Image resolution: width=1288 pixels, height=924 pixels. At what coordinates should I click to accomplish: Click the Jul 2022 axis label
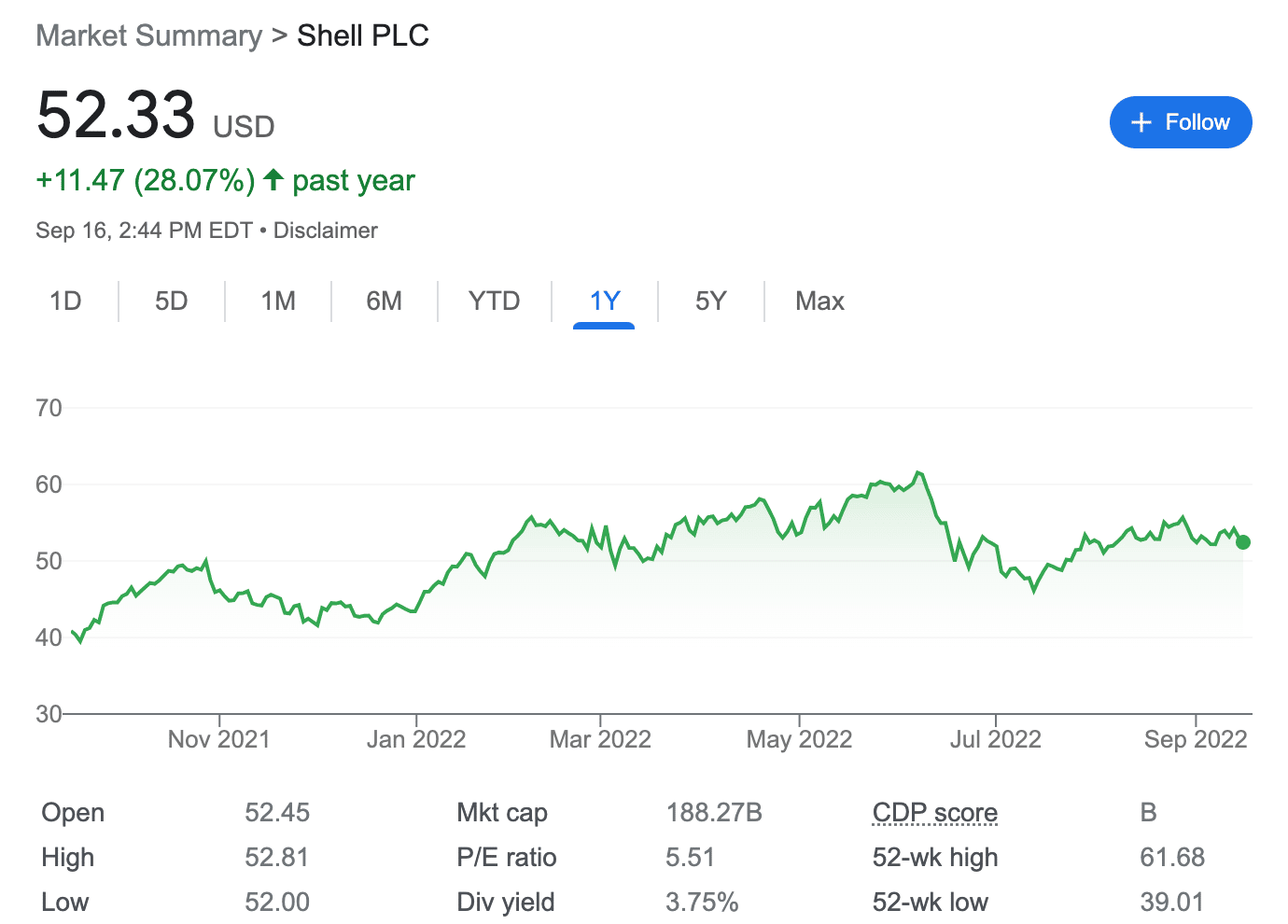point(995,739)
